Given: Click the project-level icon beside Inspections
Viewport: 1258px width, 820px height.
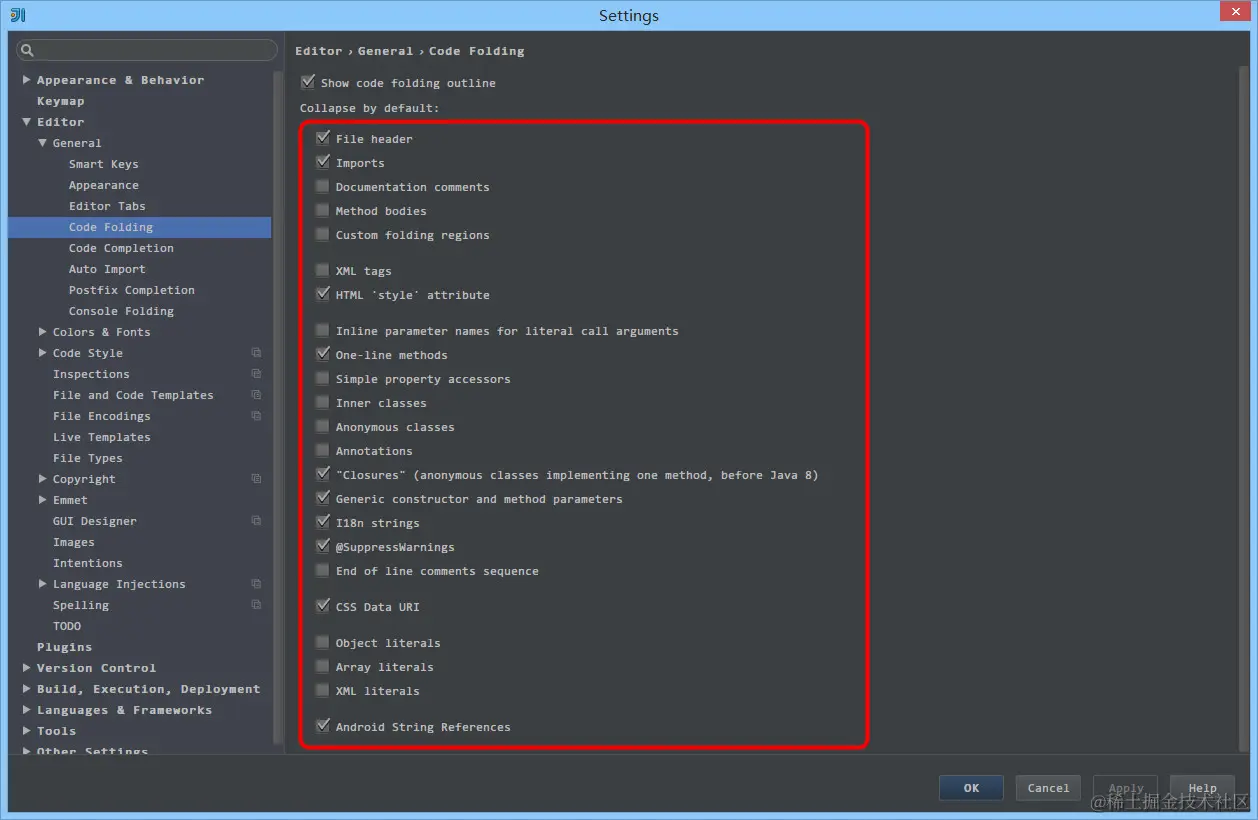Looking at the screenshot, I should coord(256,374).
